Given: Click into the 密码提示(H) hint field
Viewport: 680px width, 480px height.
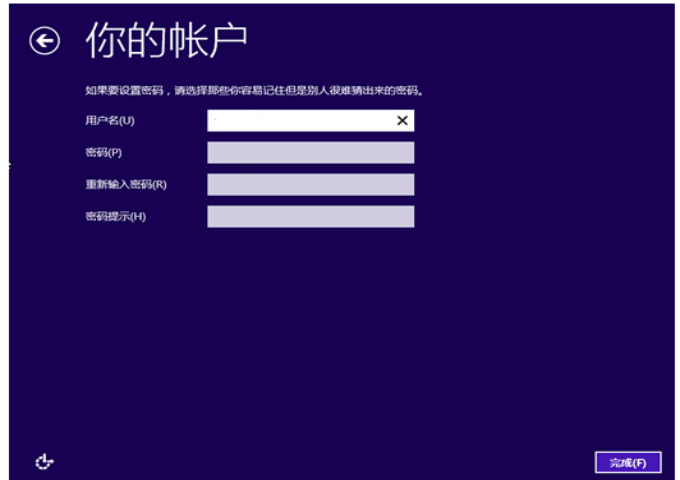Looking at the screenshot, I should point(311,217).
